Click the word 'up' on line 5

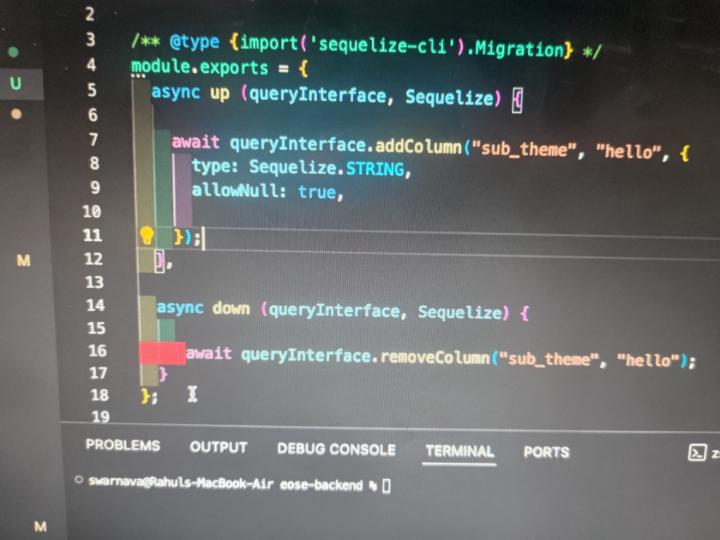[220, 93]
